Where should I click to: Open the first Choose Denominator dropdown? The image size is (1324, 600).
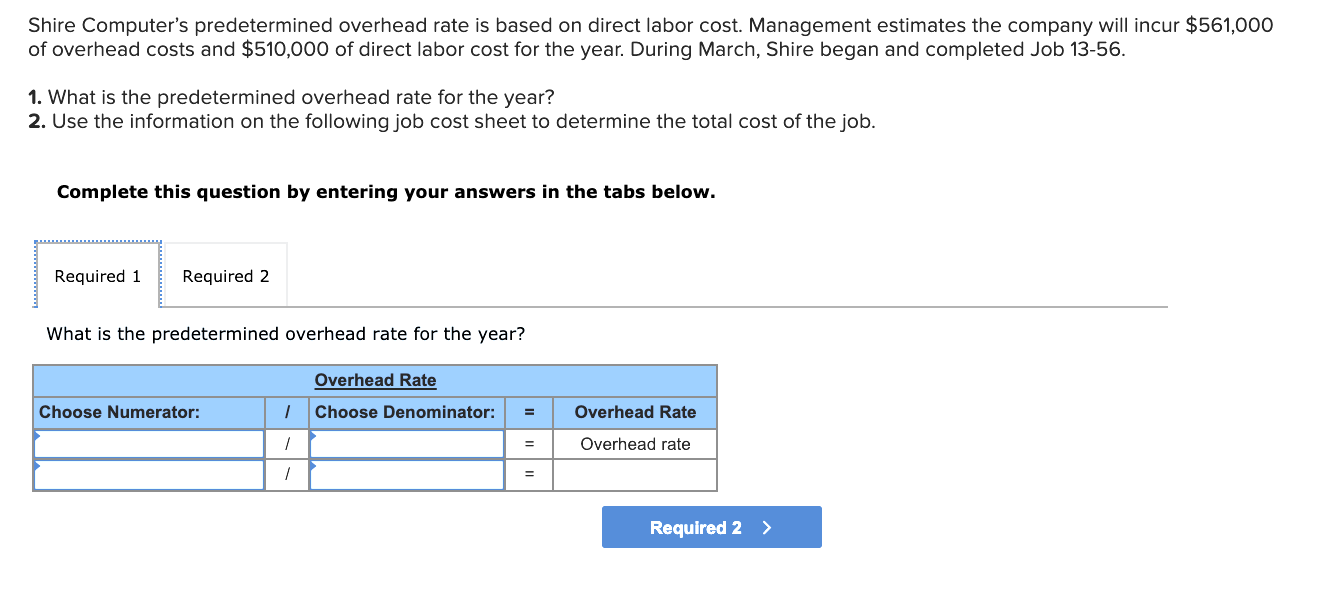[405, 443]
